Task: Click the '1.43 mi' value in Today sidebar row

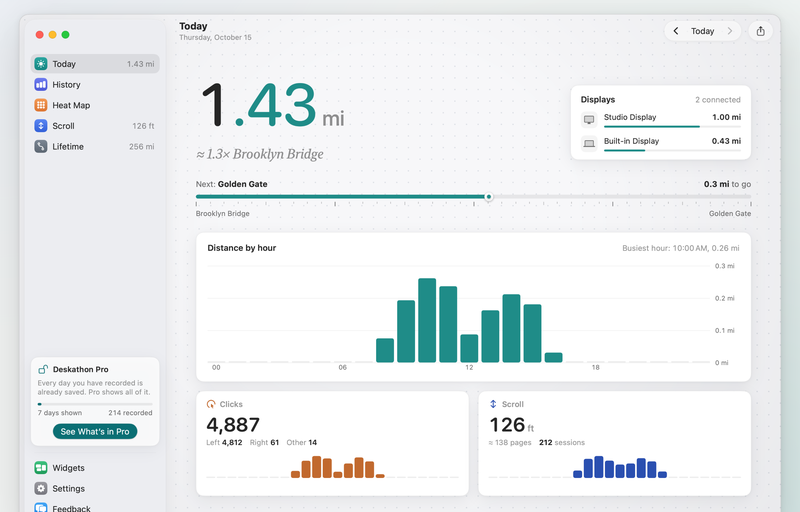Action: point(140,64)
